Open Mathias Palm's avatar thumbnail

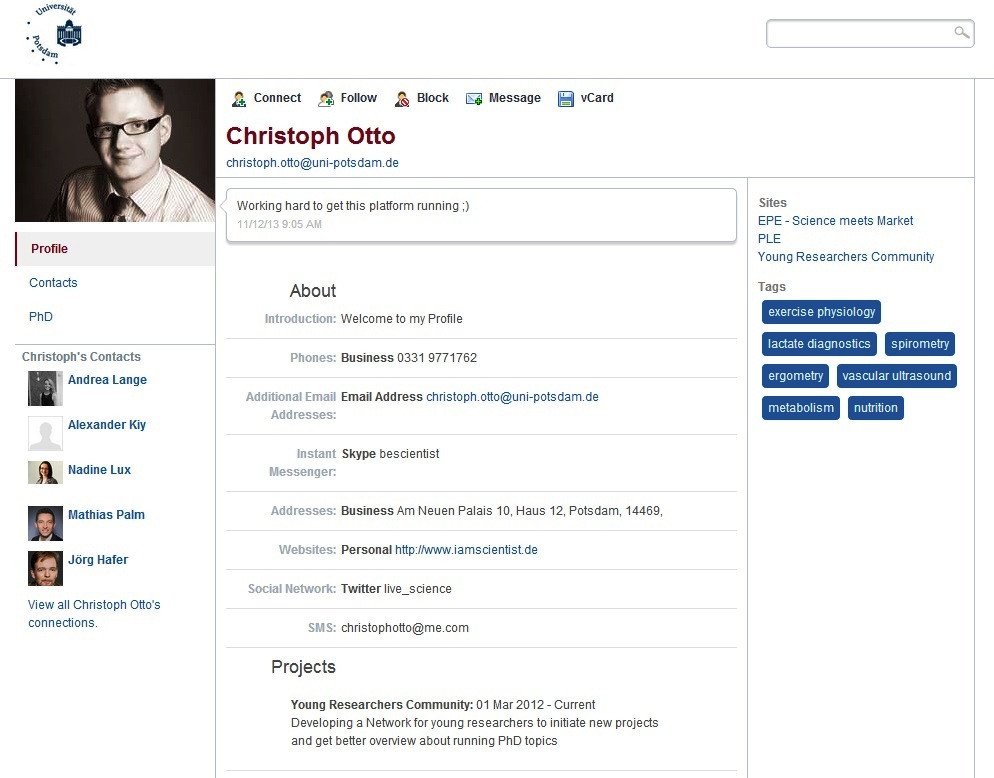coord(45,523)
